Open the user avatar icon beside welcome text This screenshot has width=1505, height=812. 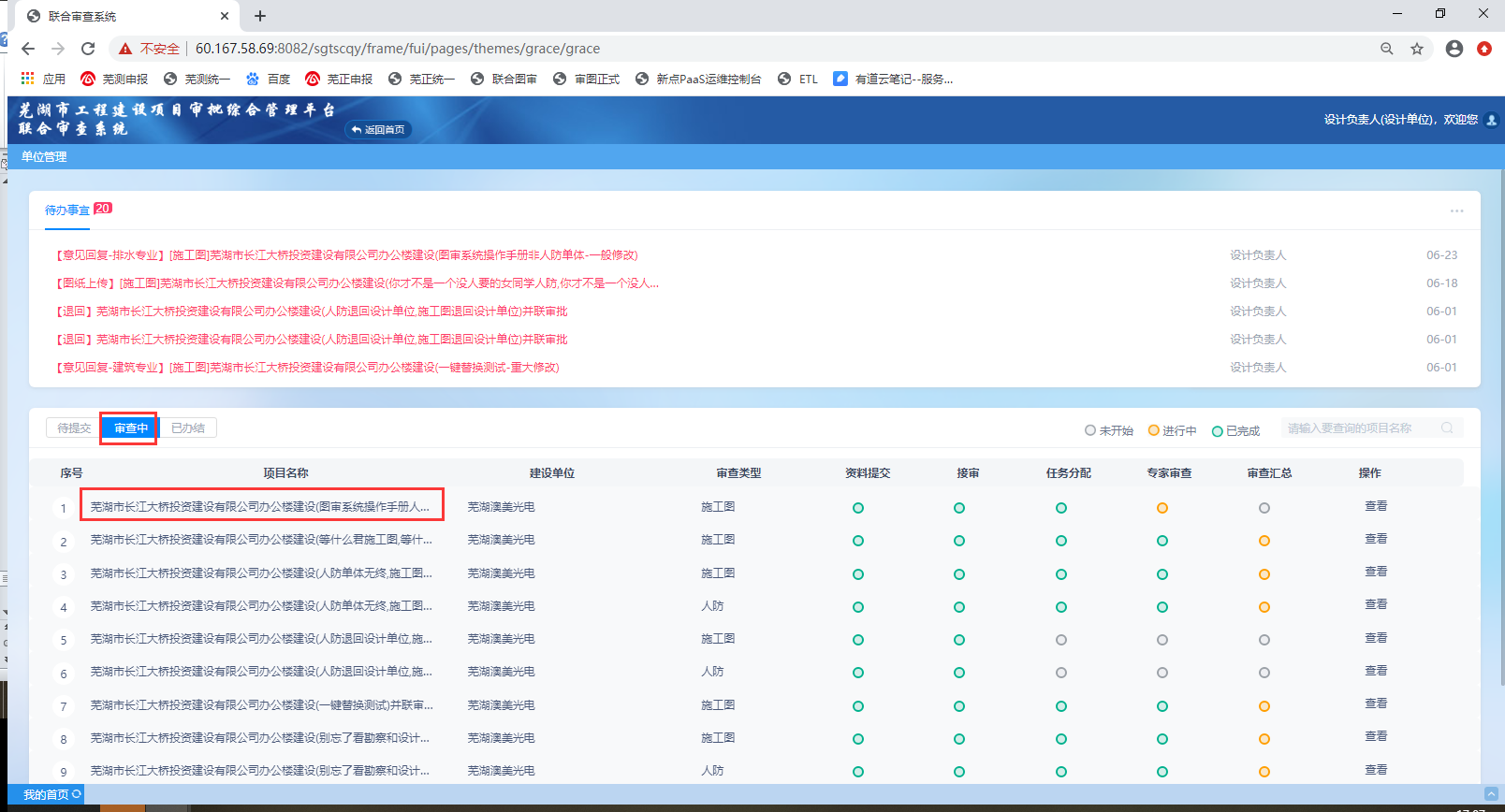(x=1492, y=120)
